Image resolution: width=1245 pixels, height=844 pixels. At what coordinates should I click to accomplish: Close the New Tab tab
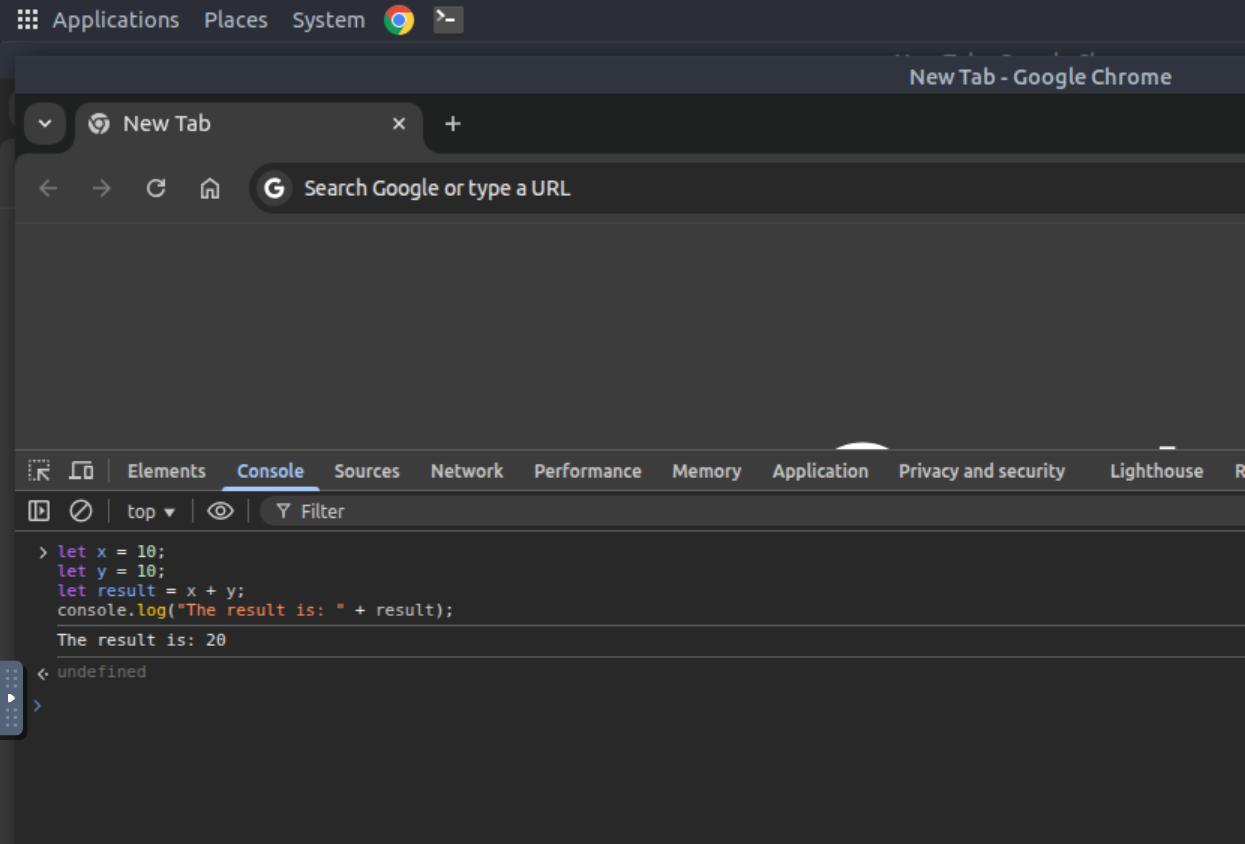(399, 124)
